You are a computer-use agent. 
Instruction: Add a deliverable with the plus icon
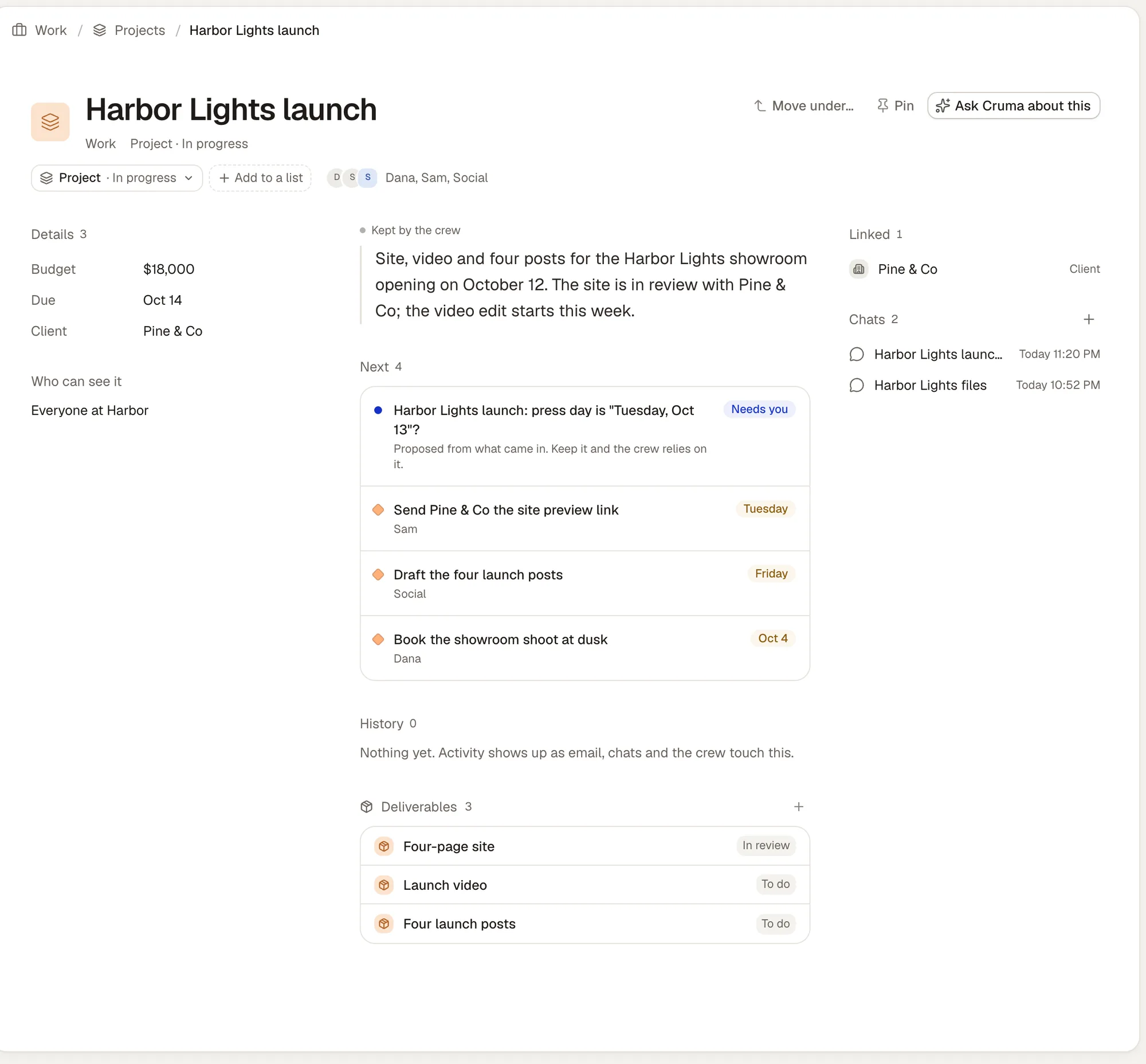tap(798, 807)
